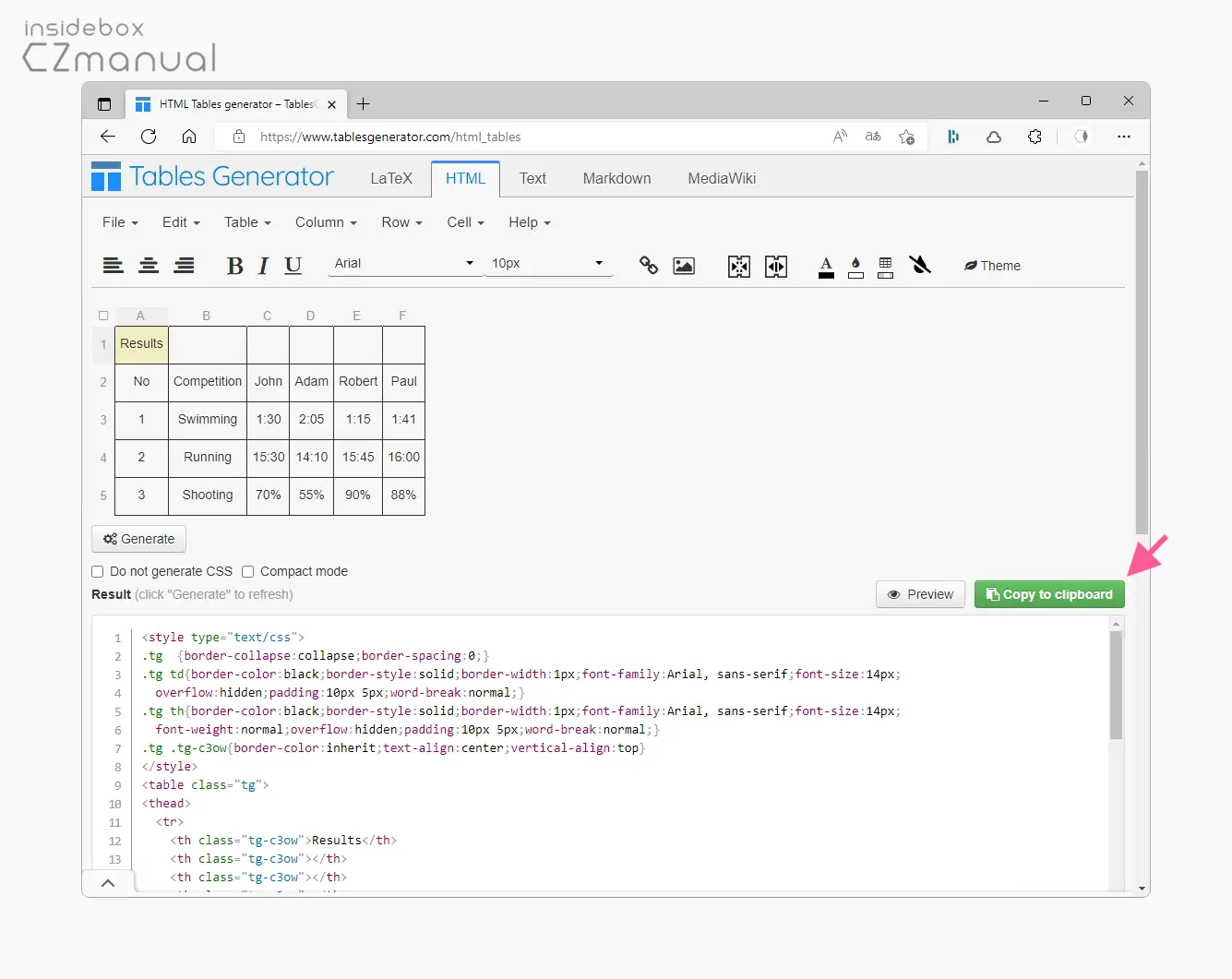The width and height of the screenshot is (1232, 979).
Task: Add page to favorites
Action: tap(907, 137)
